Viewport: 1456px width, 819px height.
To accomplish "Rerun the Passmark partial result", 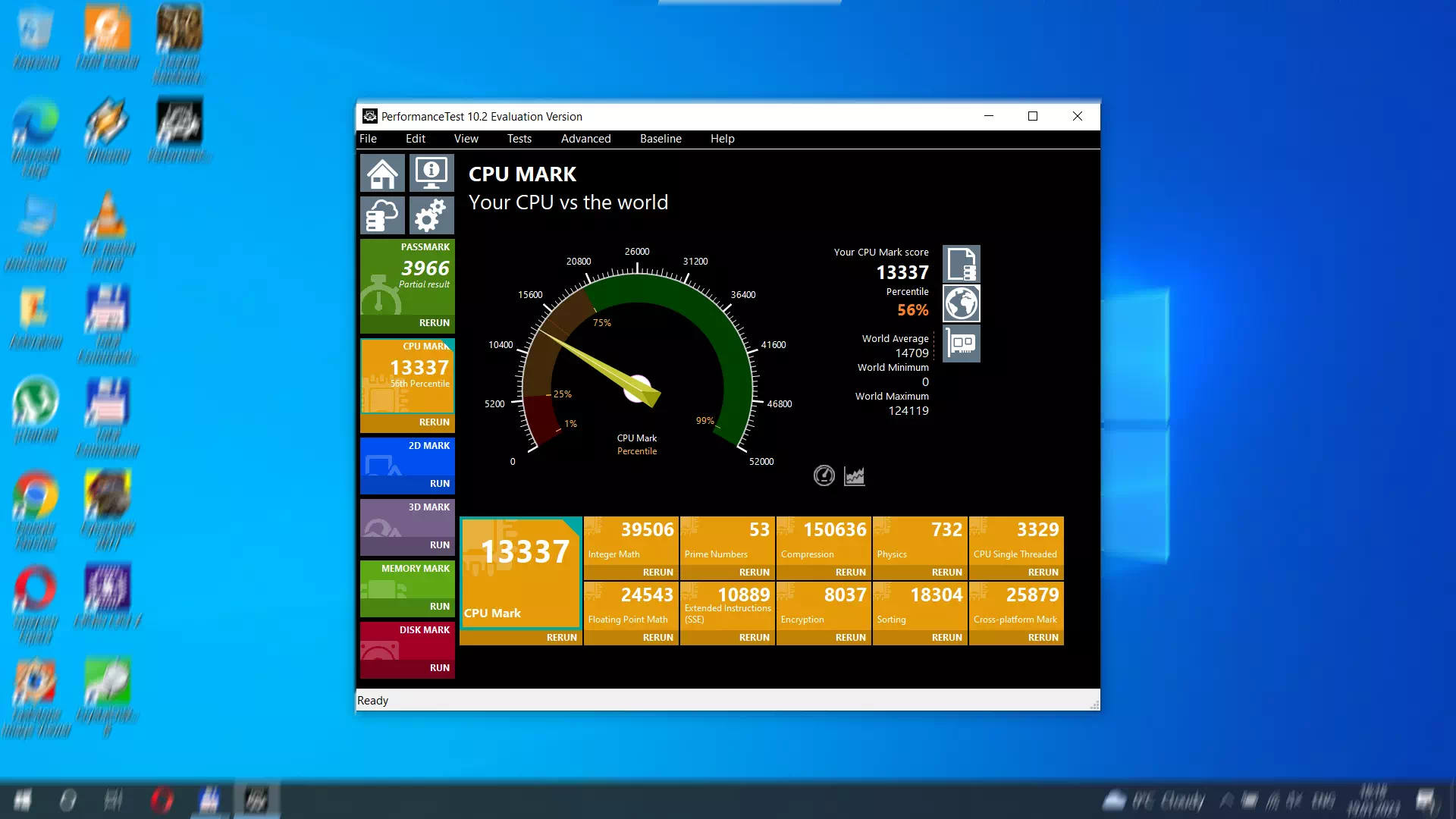I will (434, 322).
